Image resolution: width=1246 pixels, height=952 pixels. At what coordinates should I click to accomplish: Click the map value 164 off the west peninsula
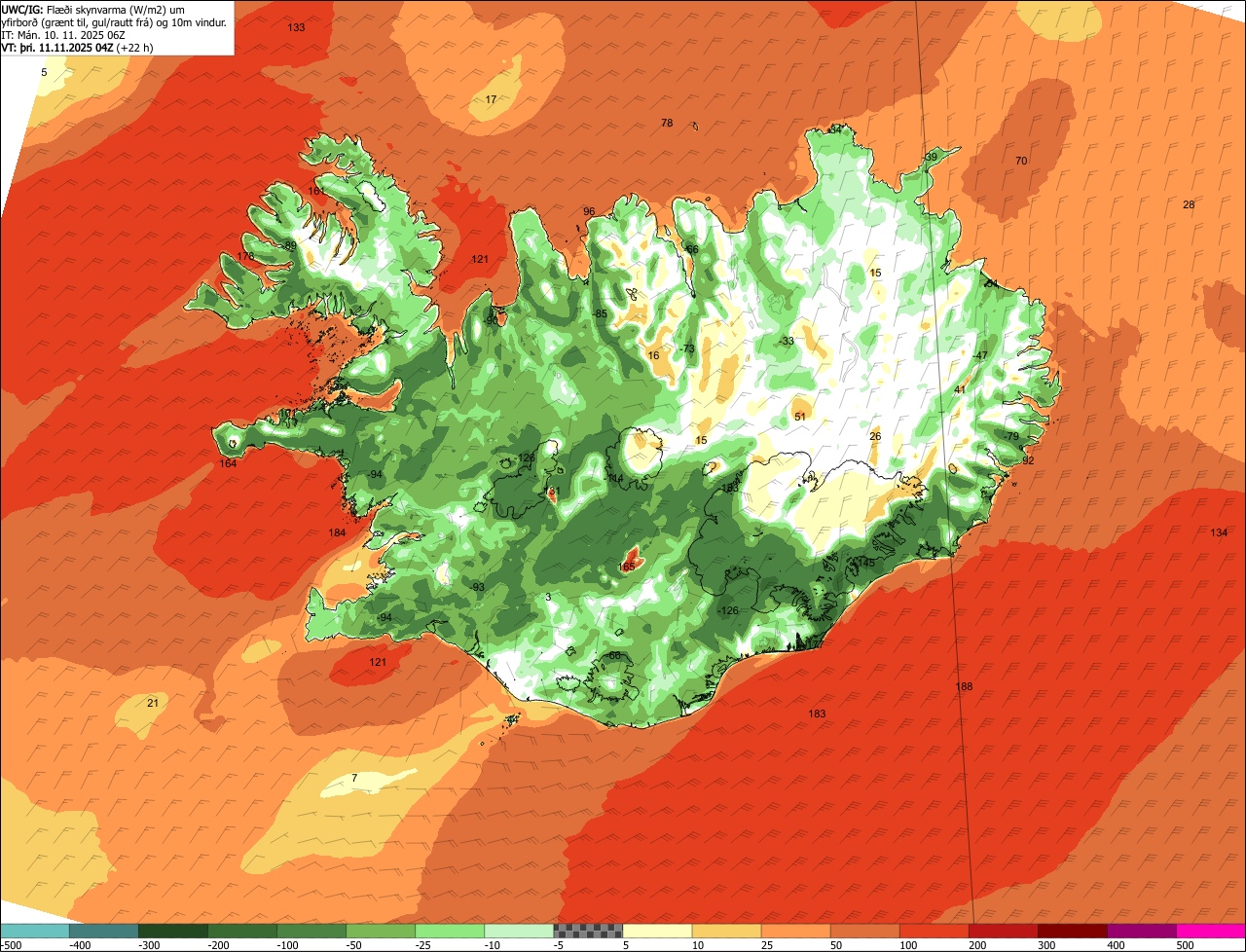(228, 463)
